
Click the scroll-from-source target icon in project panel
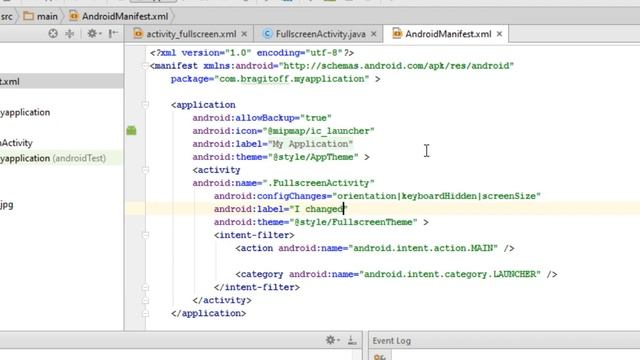(x=53, y=33)
